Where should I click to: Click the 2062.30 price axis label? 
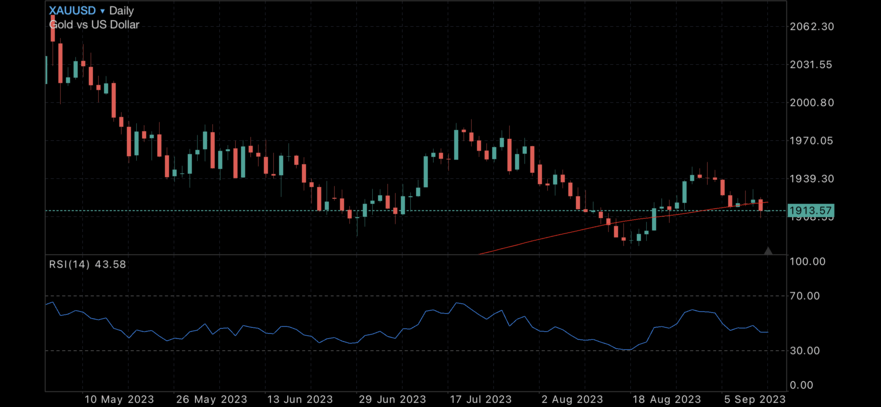pyautogui.click(x=811, y=27)
